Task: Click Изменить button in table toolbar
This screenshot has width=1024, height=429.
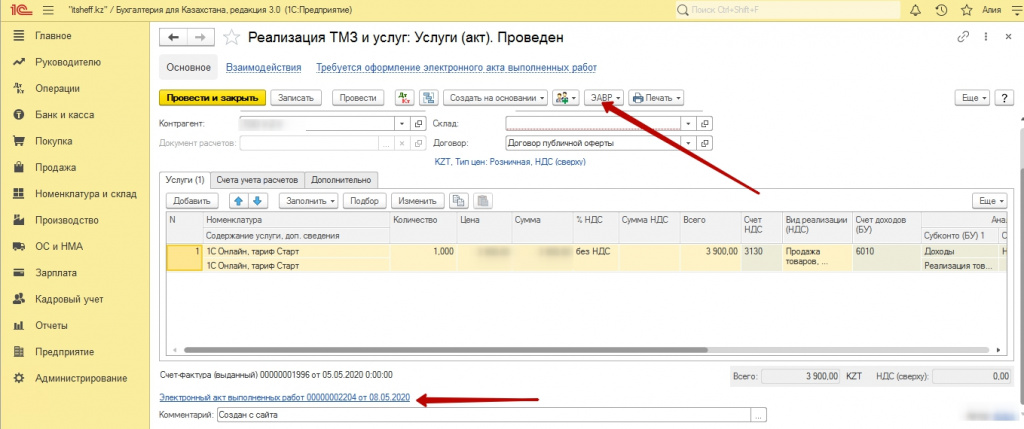Action: pyautogui.click(x=419, y=200)
